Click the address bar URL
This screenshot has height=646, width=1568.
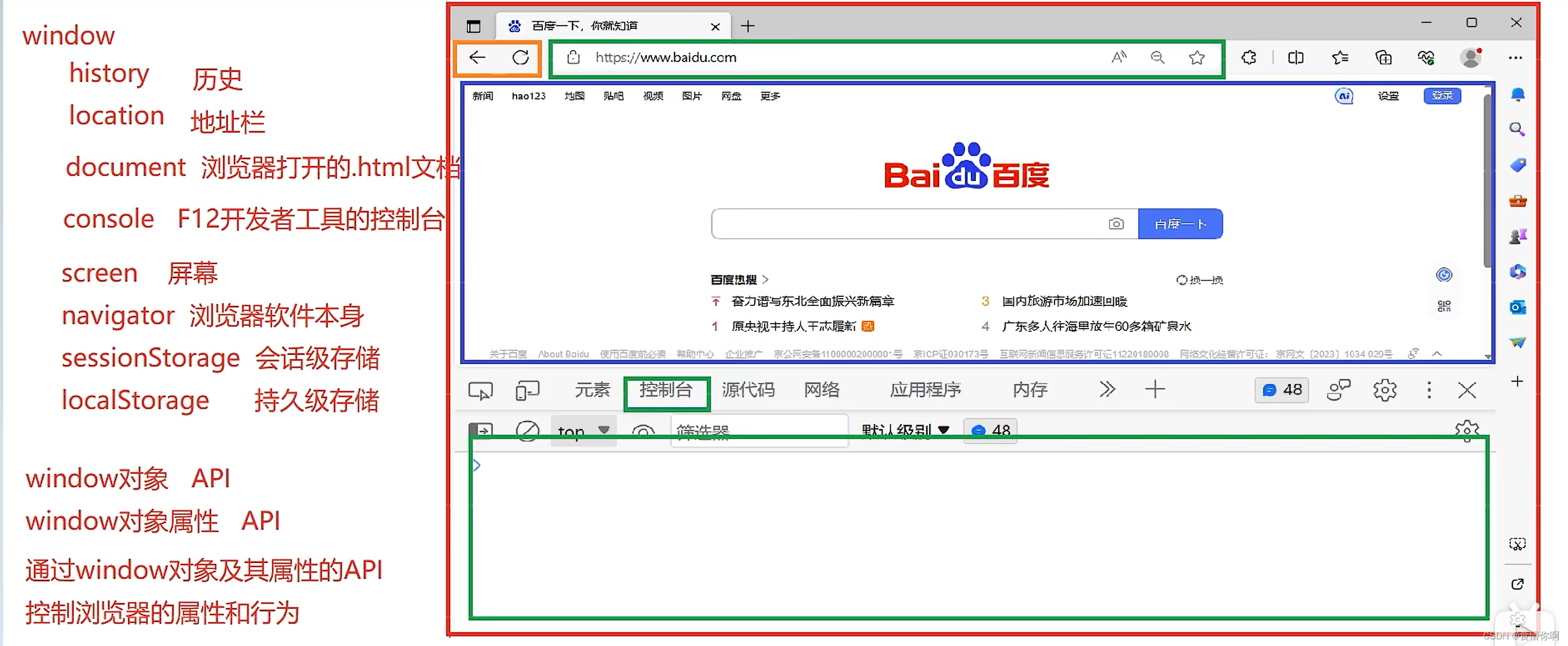tap(666, 58)
